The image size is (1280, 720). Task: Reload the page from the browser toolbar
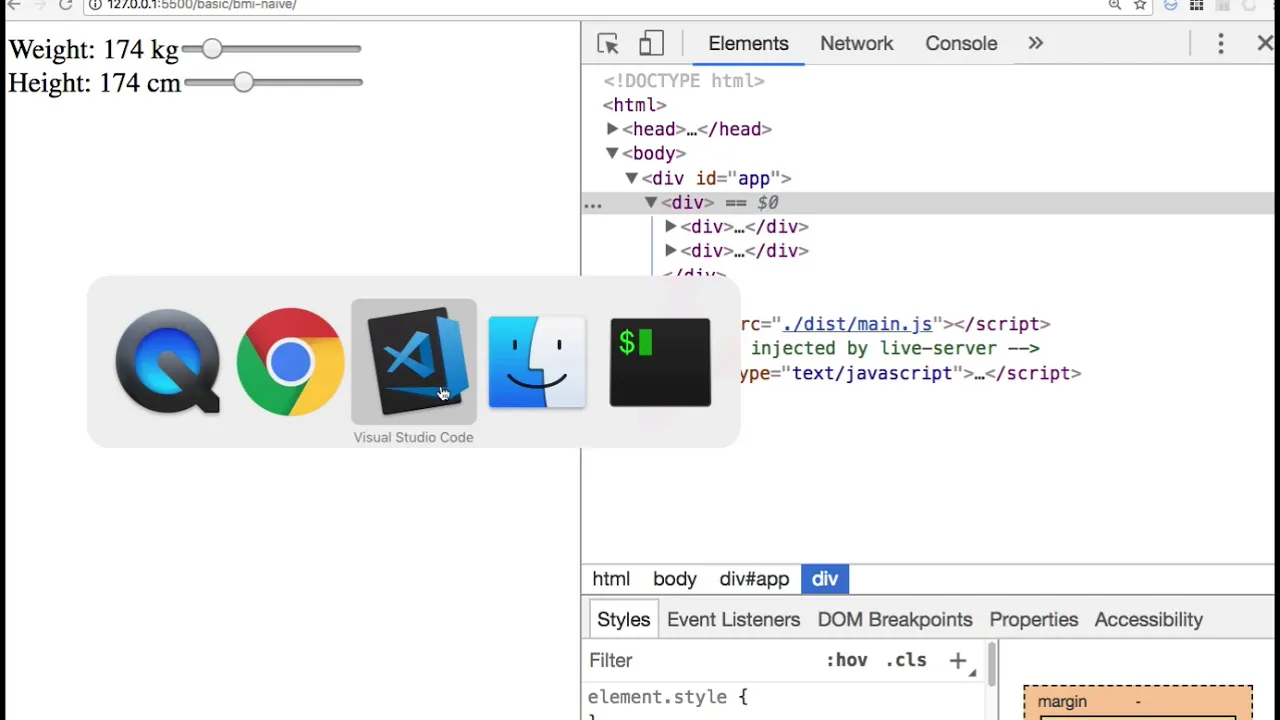point(65,5)
